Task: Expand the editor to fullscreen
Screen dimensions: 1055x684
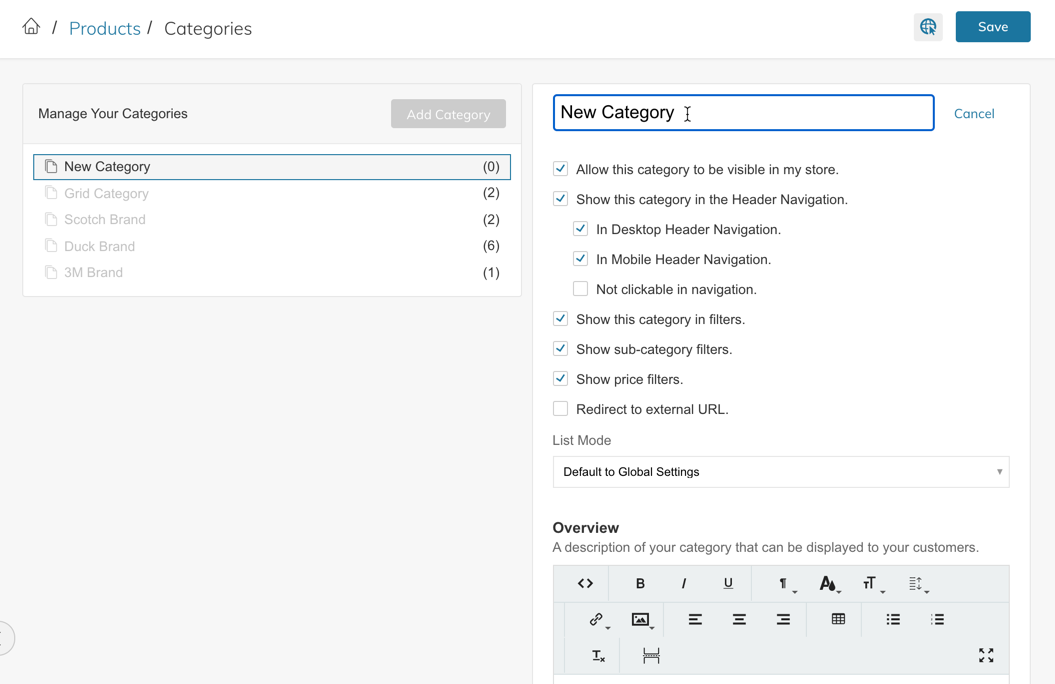Action: [986, 656]
